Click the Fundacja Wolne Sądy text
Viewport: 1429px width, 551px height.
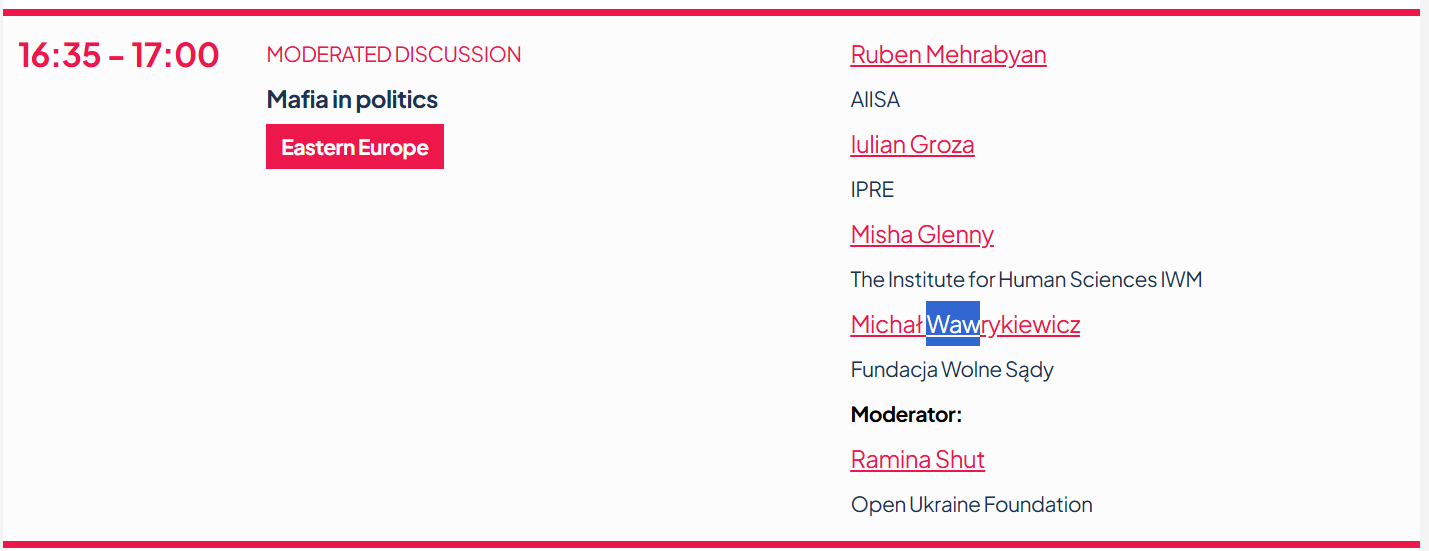tap(952, 370)
